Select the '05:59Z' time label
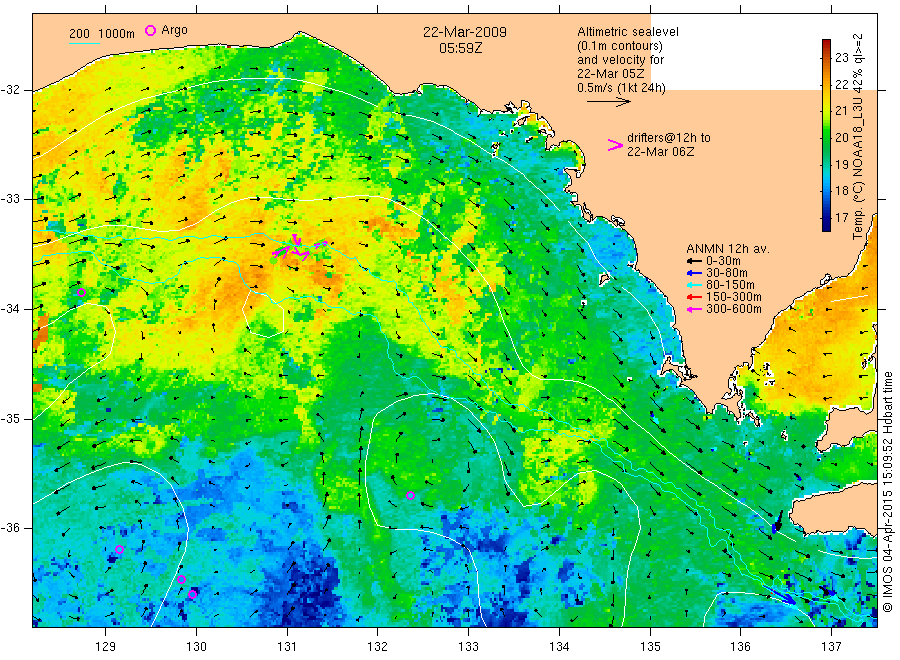This screenshot has width=900, height=660. (460, 48)
